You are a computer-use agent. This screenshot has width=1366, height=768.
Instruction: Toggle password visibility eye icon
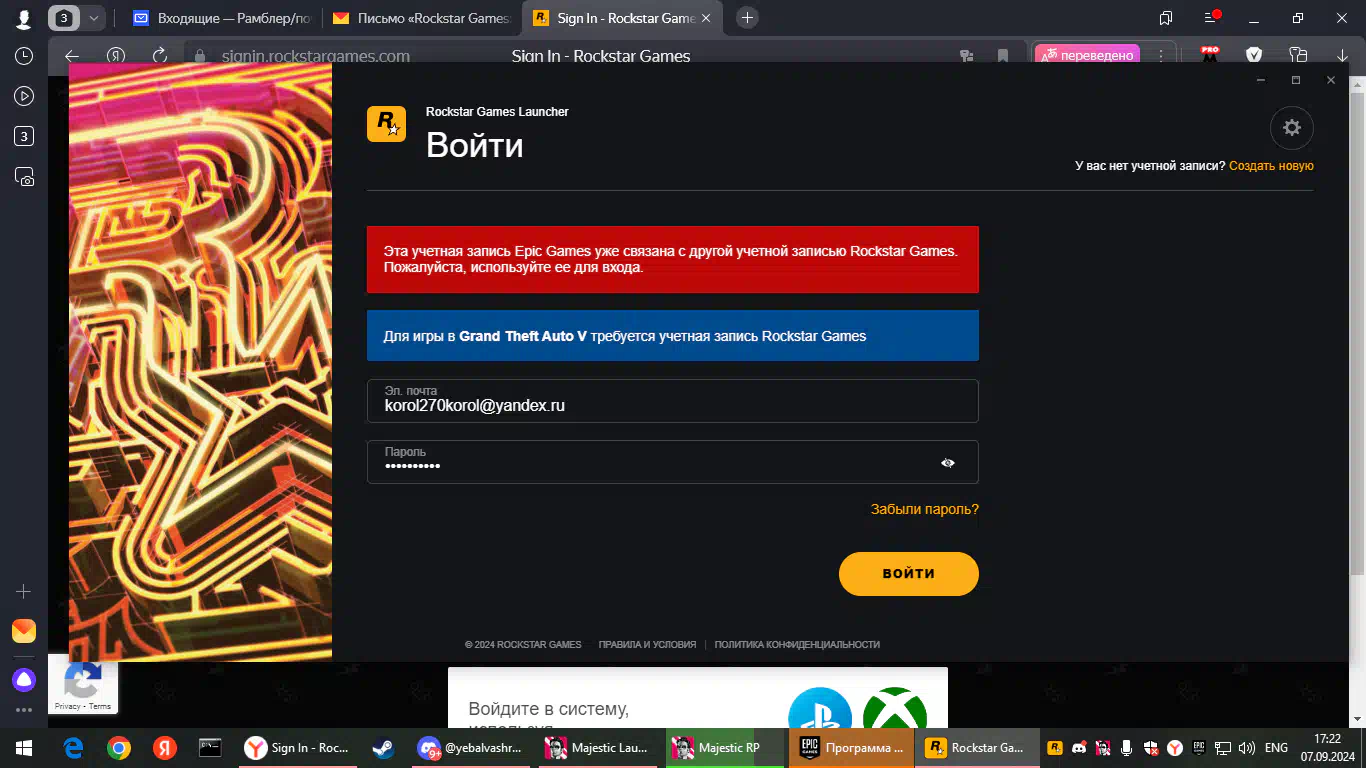click(948, 463)
